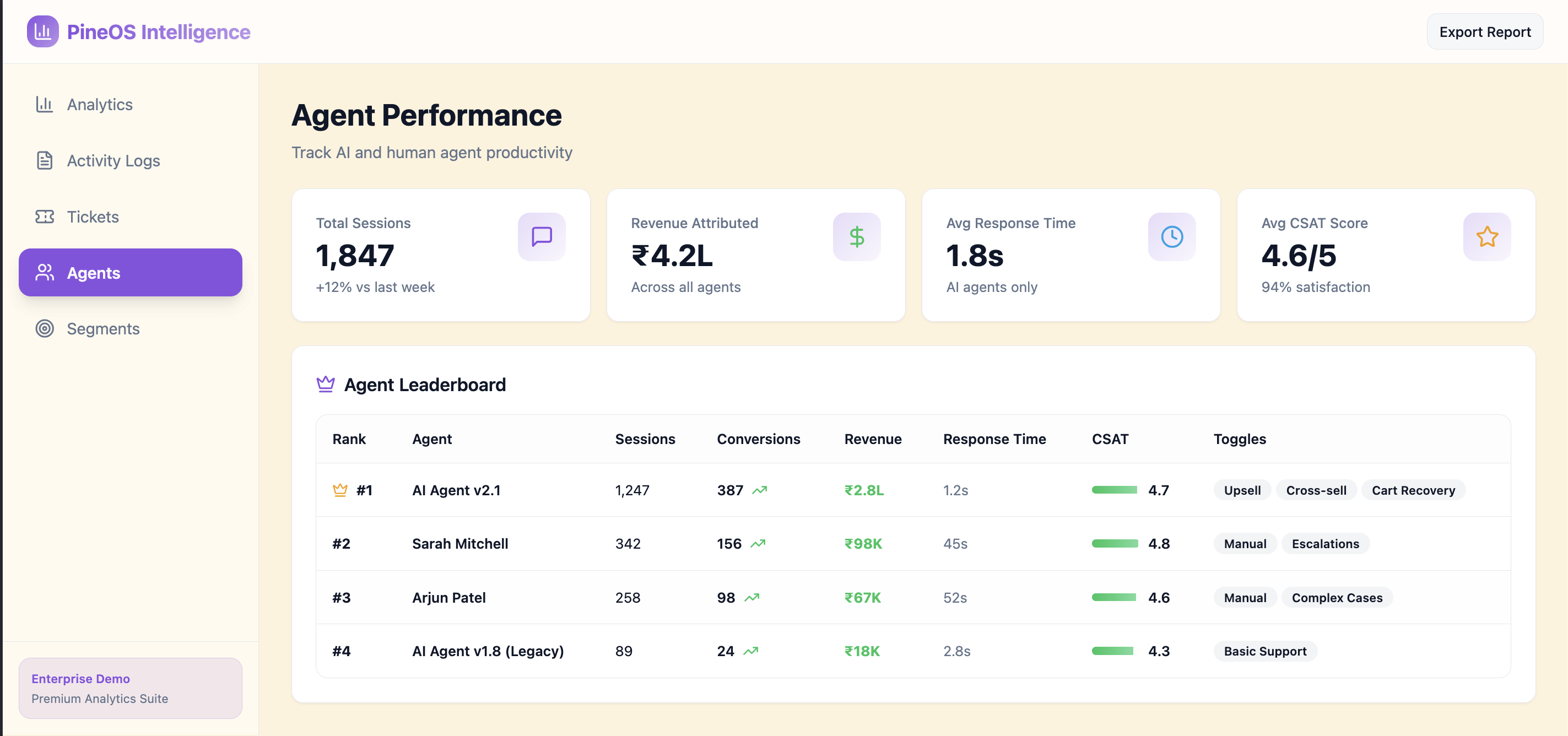Click the gold crown beside rank #1
Viewport: 1568px width, 736px height.
tap(340, 490)
